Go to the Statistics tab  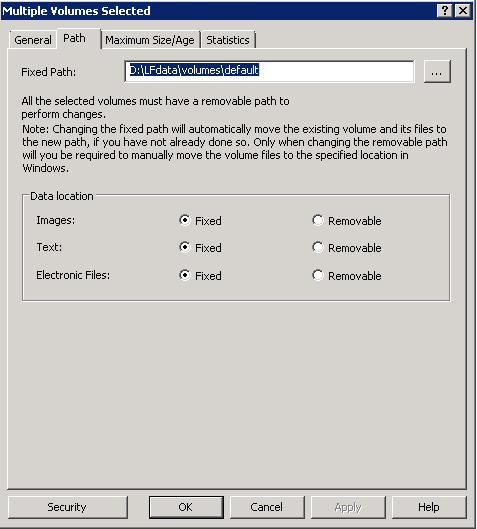click(228, 40)
